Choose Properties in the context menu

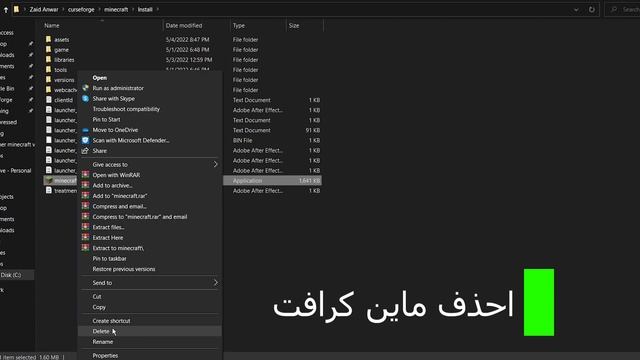pyautogui.click(x=105, y=356)
